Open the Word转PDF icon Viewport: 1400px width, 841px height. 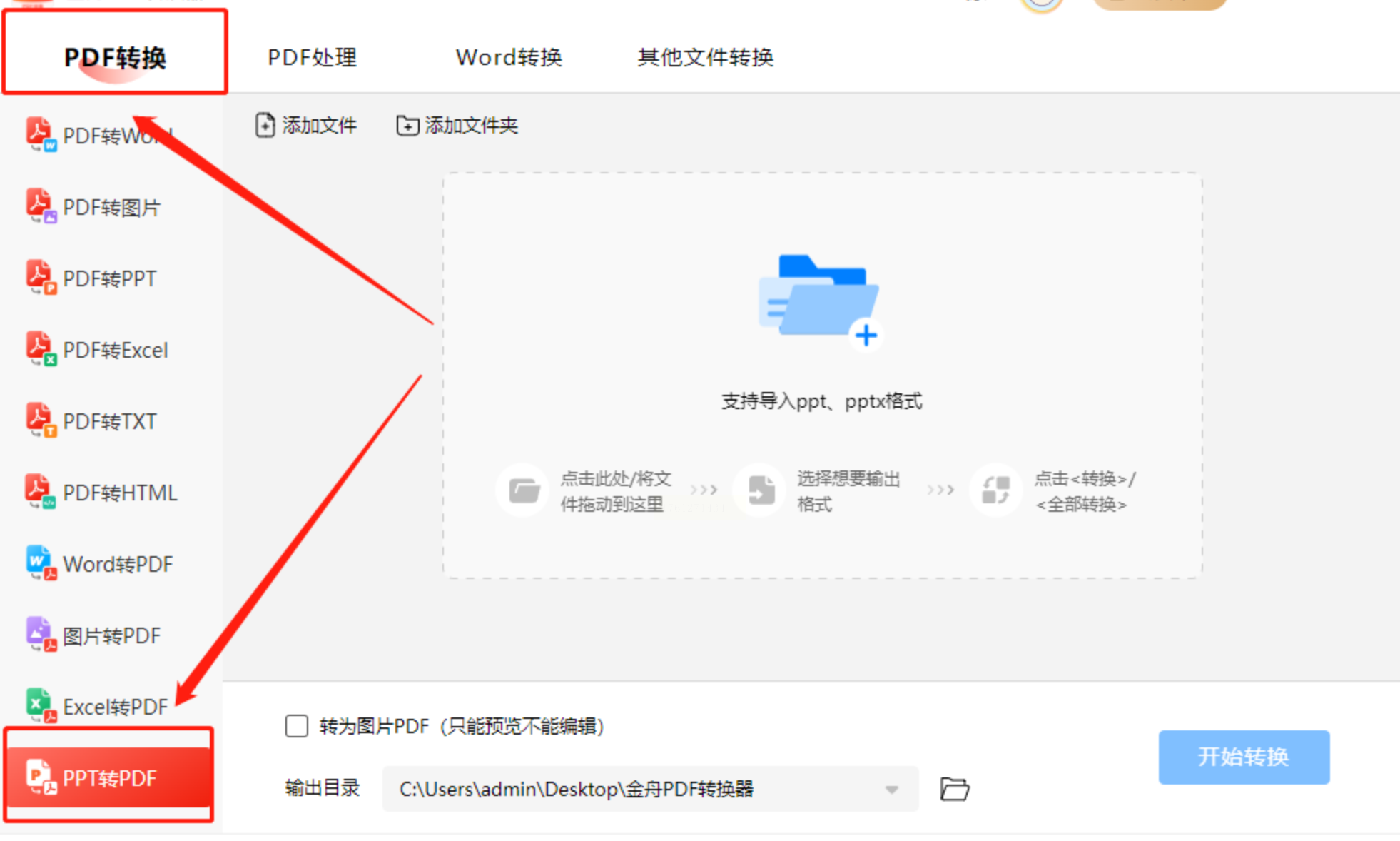40,563
